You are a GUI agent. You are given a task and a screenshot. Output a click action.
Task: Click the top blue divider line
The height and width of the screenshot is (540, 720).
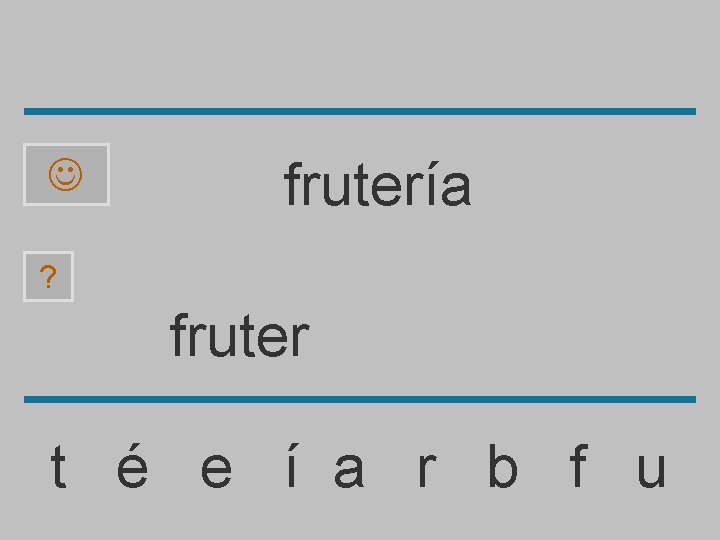coord(360,111)
